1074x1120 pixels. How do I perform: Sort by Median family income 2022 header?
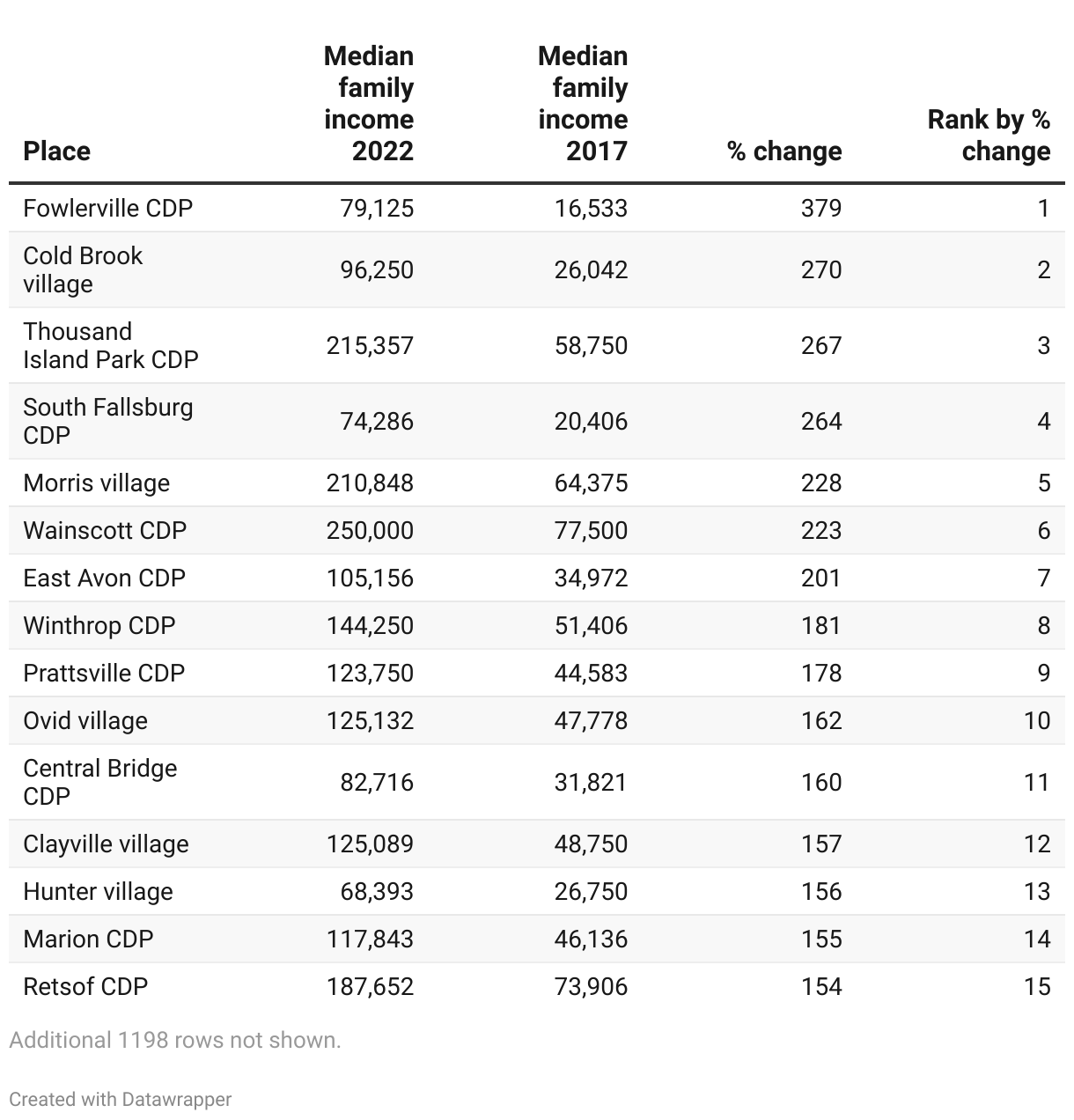tap(369, 104)
